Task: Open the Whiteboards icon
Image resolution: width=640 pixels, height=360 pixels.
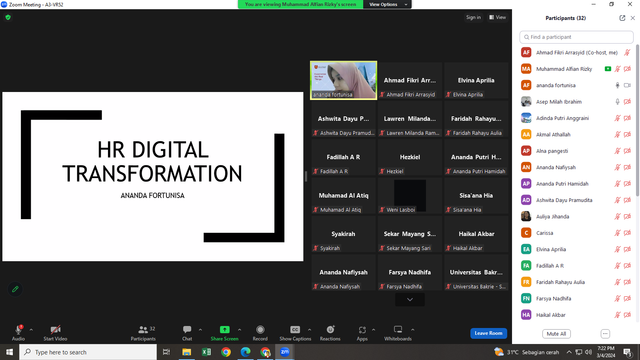Action: pos(398,329)
